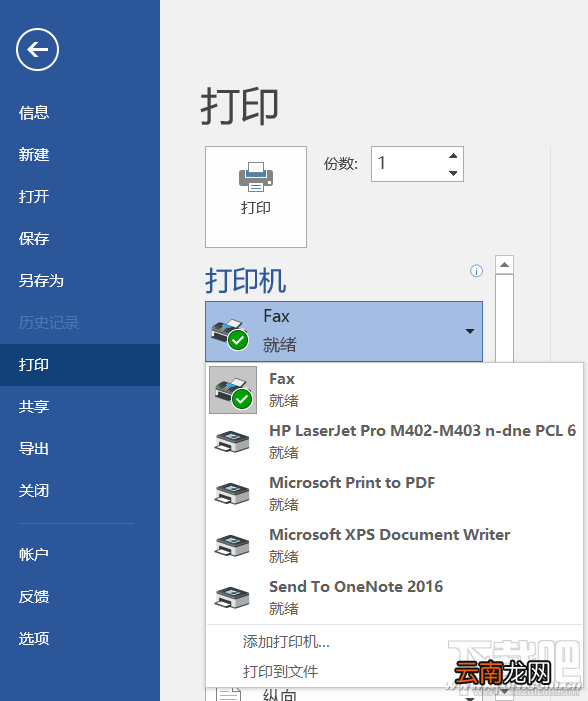Open 导出 in the sidebar

tap(34, 448)
